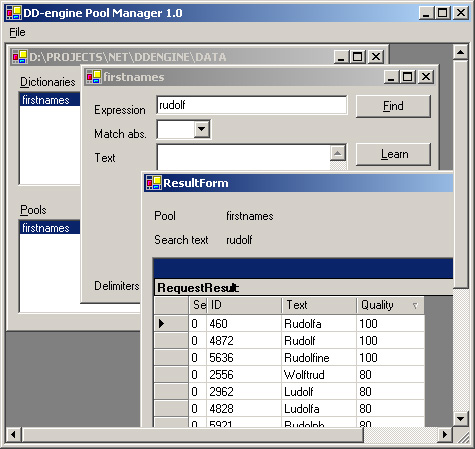Click the cell with text Wolftrud

(x=319, y=375)
